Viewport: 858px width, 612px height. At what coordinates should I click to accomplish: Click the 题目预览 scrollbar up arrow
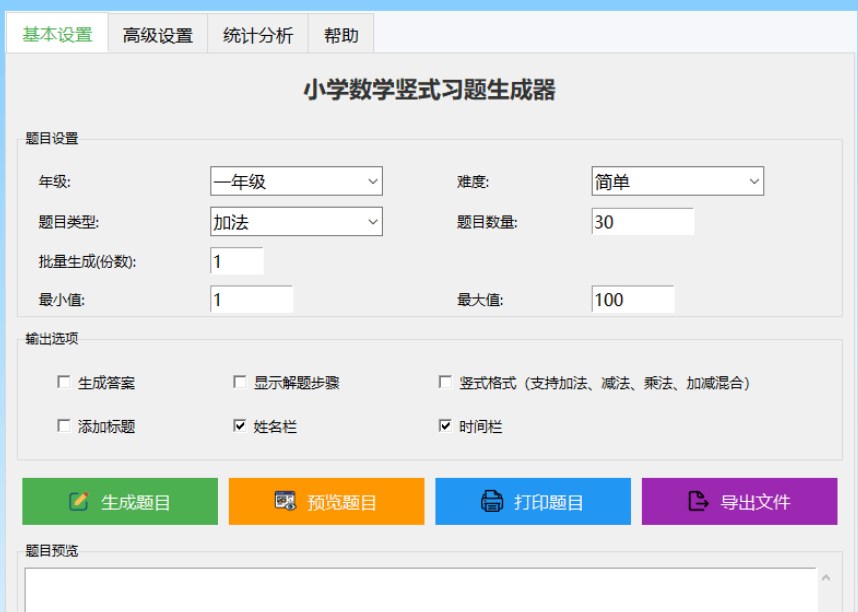[825, 578]
